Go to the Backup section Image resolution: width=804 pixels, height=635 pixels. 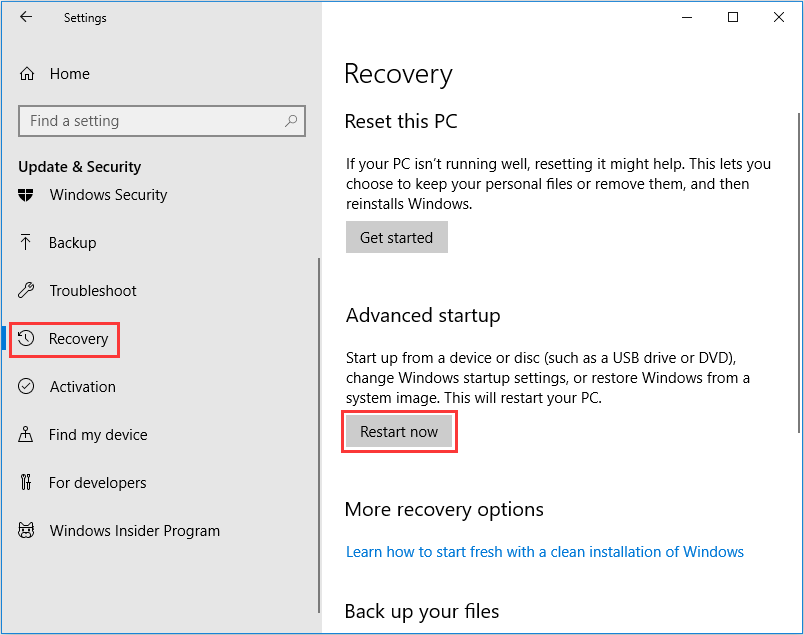(73, 243)
